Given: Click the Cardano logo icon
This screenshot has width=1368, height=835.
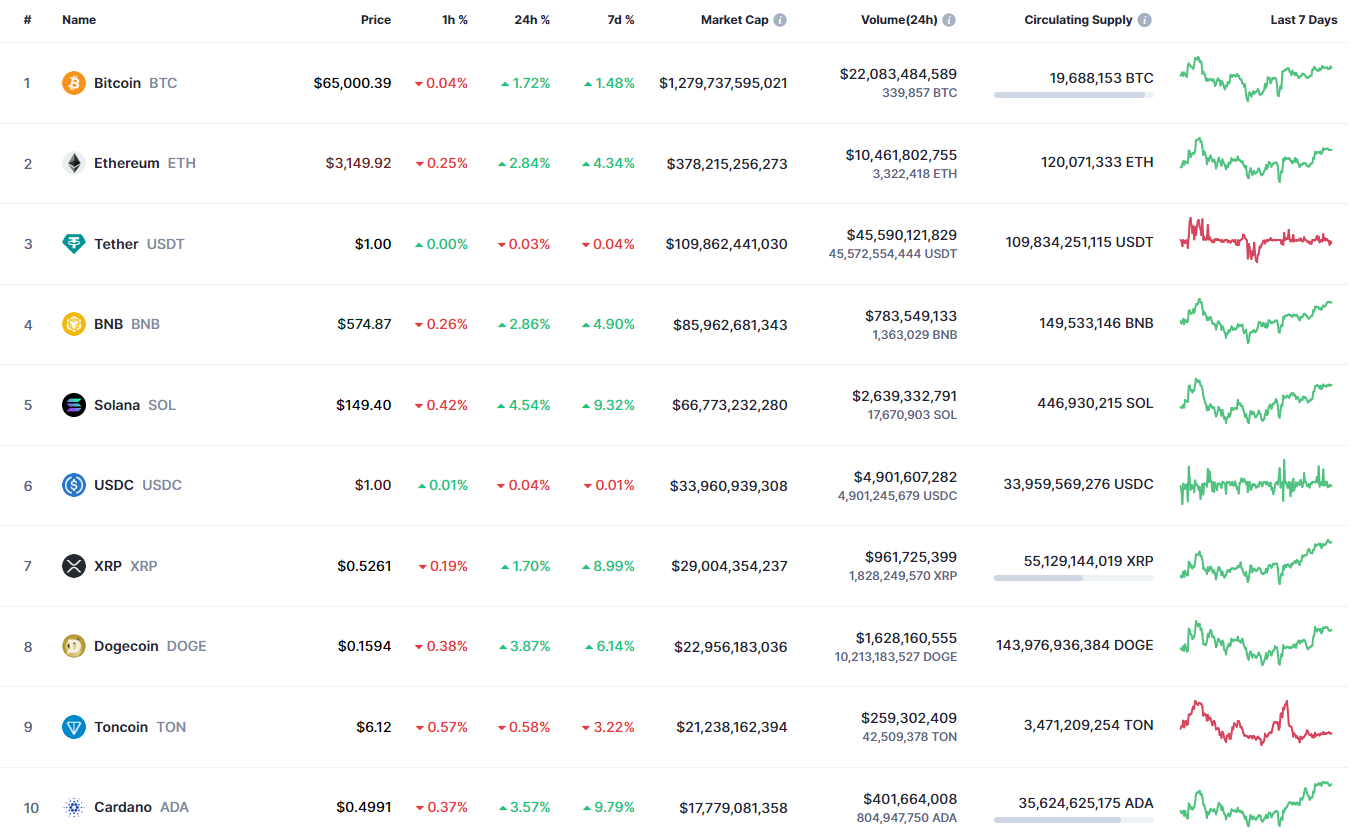Looking at the screenshot, I should pos(74,807).
